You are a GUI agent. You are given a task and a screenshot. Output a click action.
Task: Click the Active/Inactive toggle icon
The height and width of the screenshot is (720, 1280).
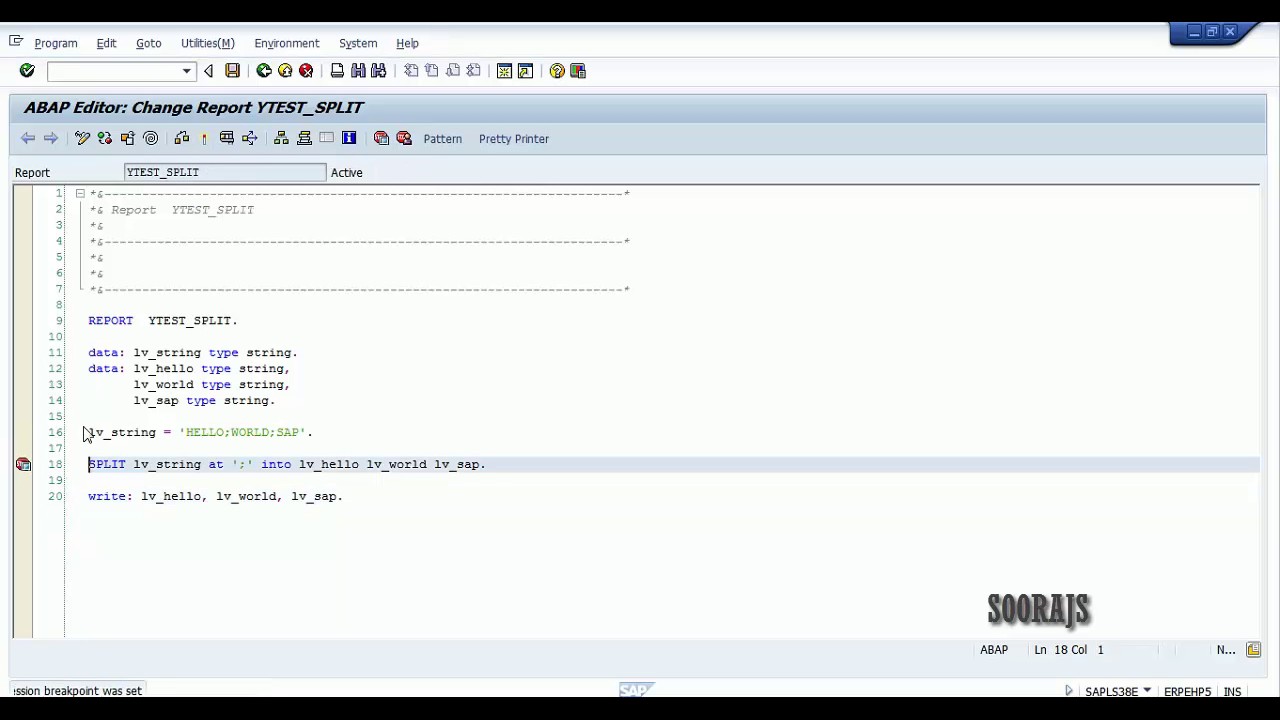tap(105, 138)
